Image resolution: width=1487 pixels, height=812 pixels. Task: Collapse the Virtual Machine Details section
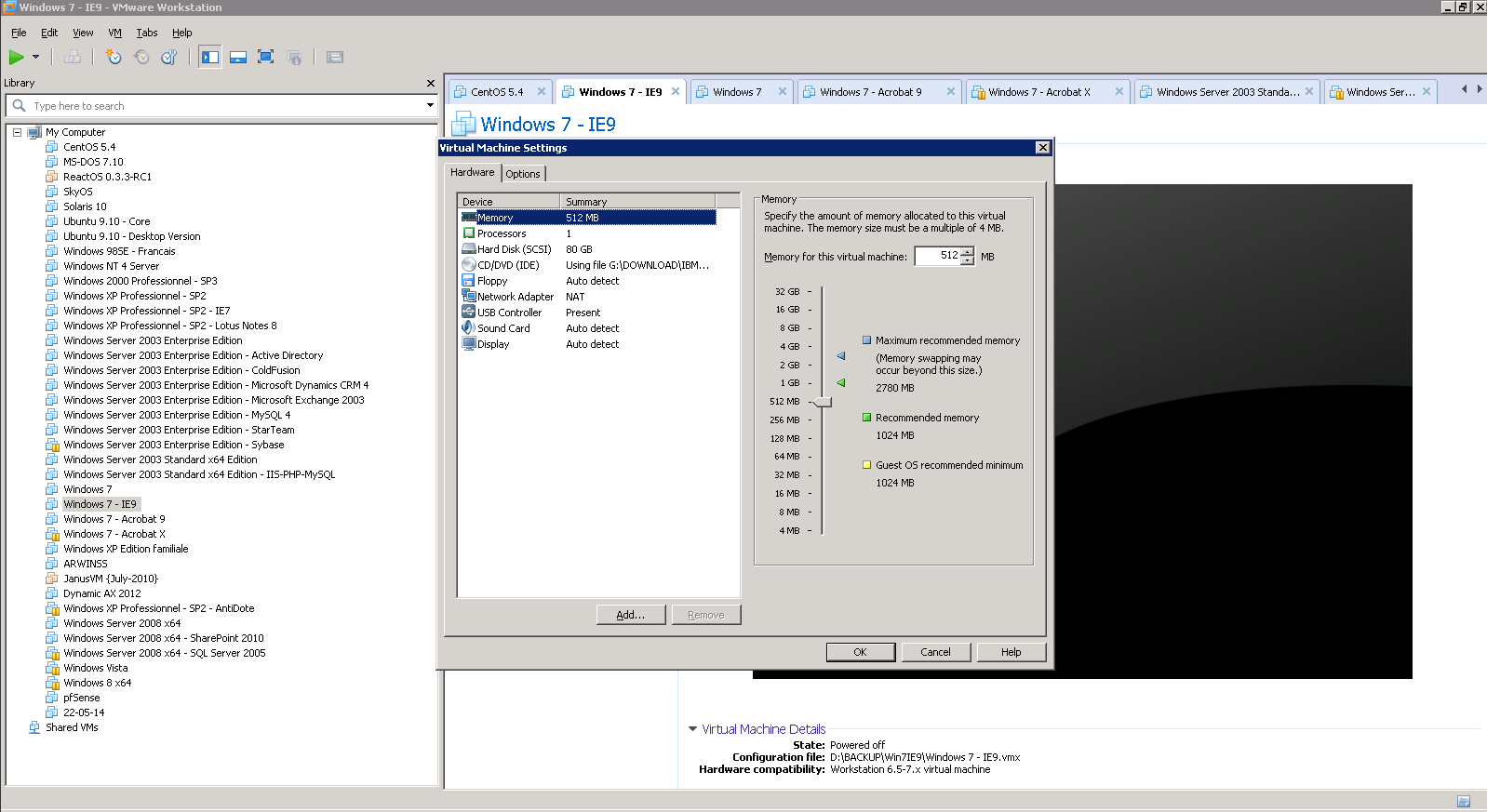[x=692, y=729]
